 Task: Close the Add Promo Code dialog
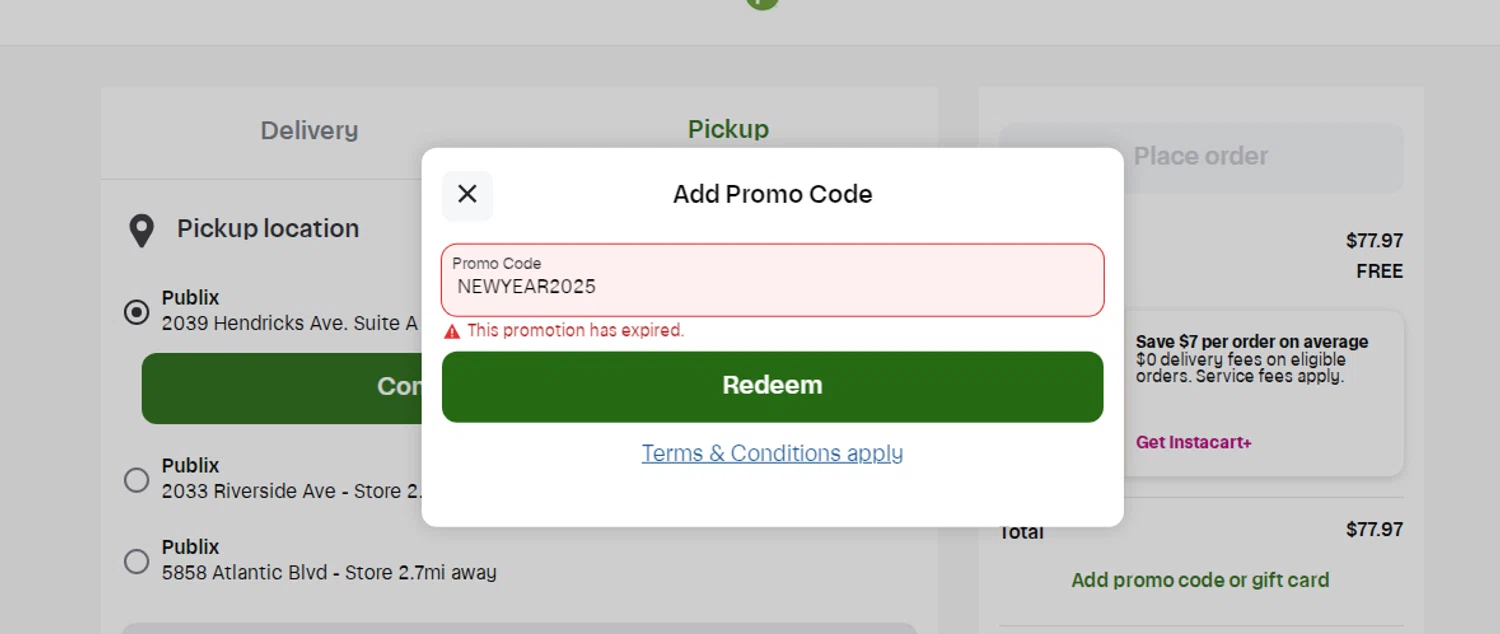(467, 195)
